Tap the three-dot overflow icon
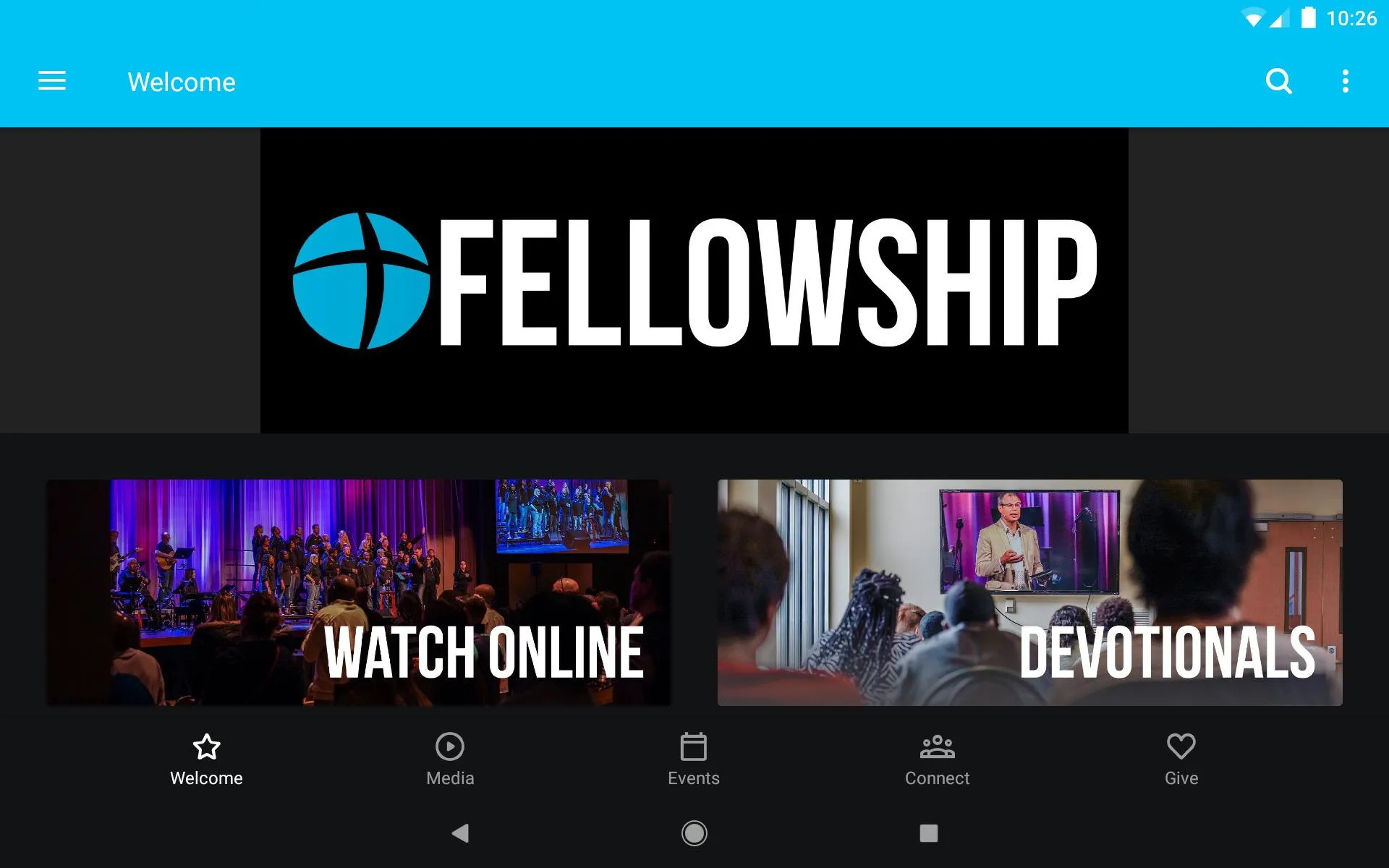The image size is (1389, 868). pos(1346,82)
